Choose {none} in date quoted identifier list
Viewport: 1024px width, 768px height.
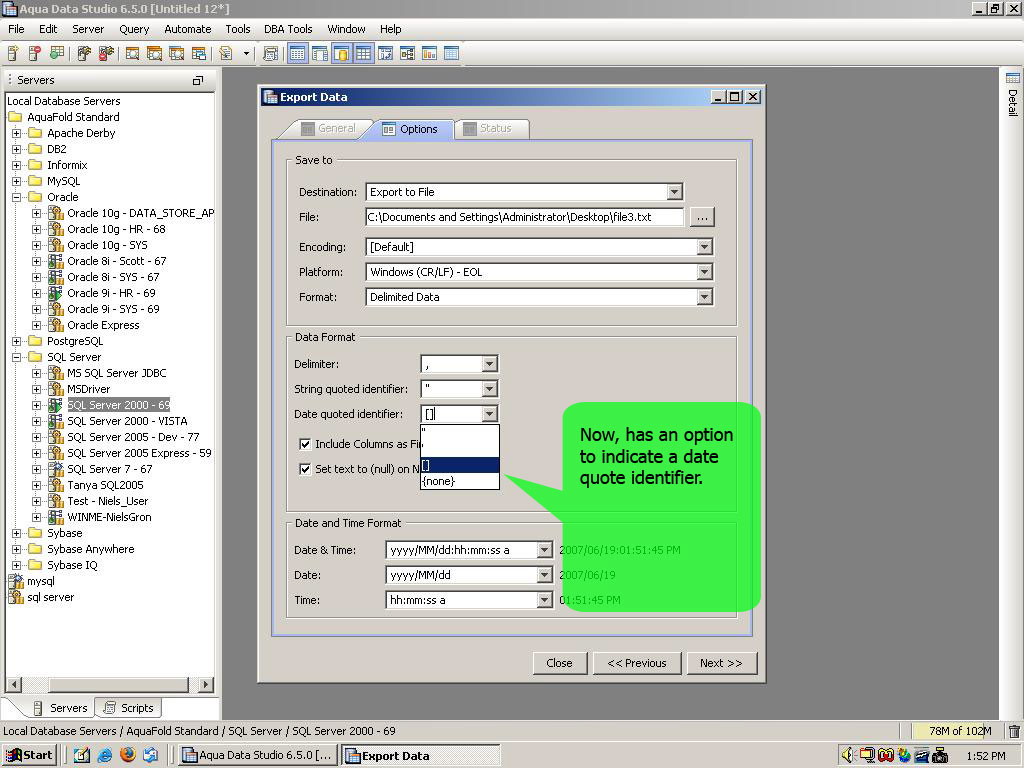[x=460, y=481]
